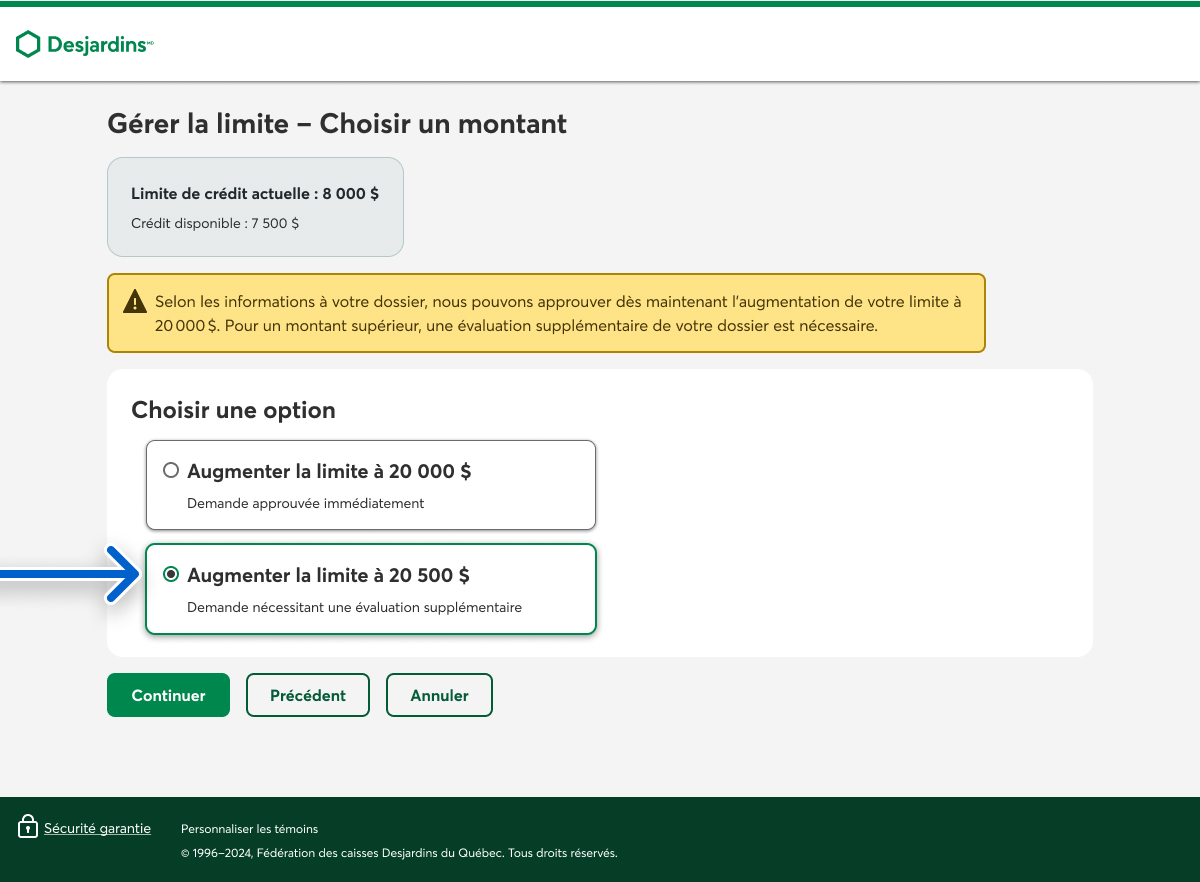
Task: Click the "Demande approuvée immédiatement" description text
Action: pyautogui.click(x=305, y=503)
